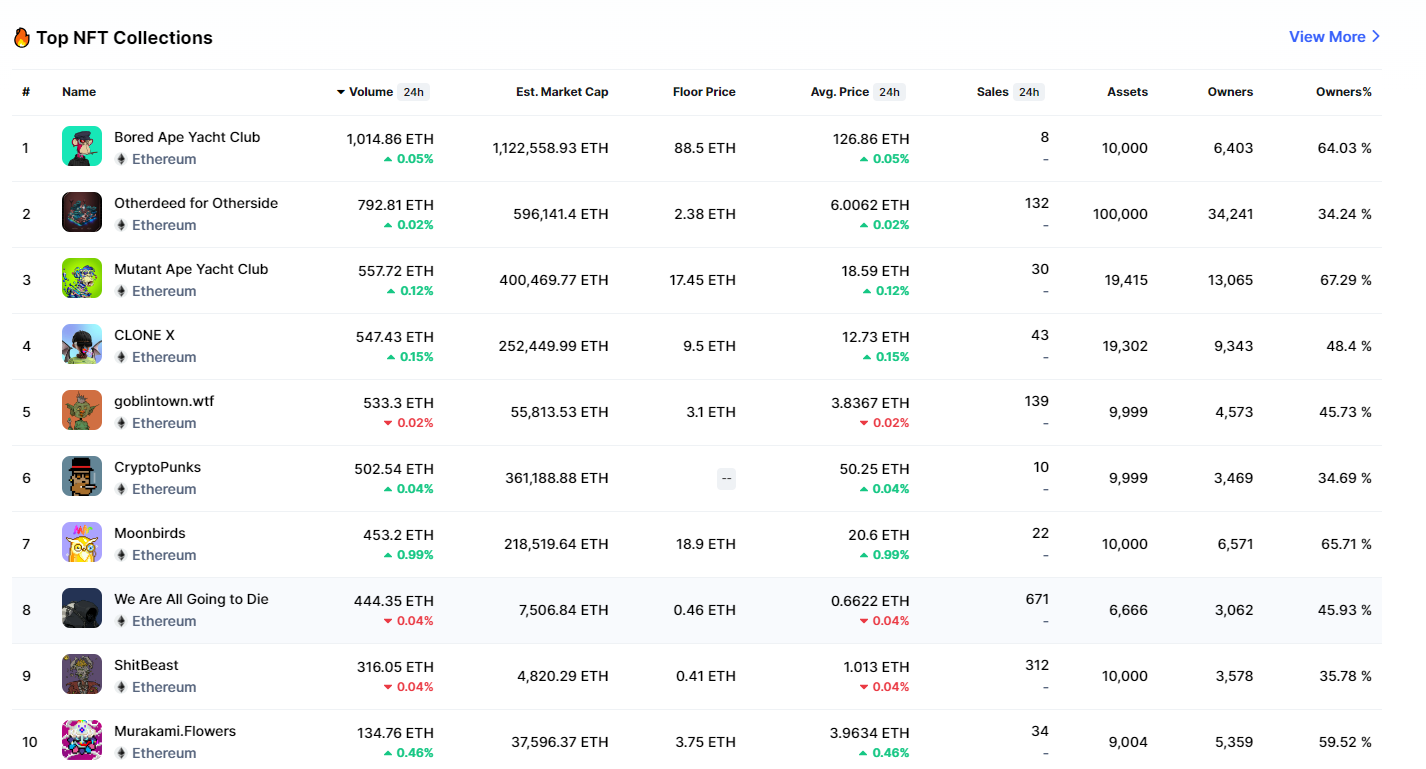Click the 502.54 ETH volume value
1426x769 pixels.
click(x=394, y=469)
